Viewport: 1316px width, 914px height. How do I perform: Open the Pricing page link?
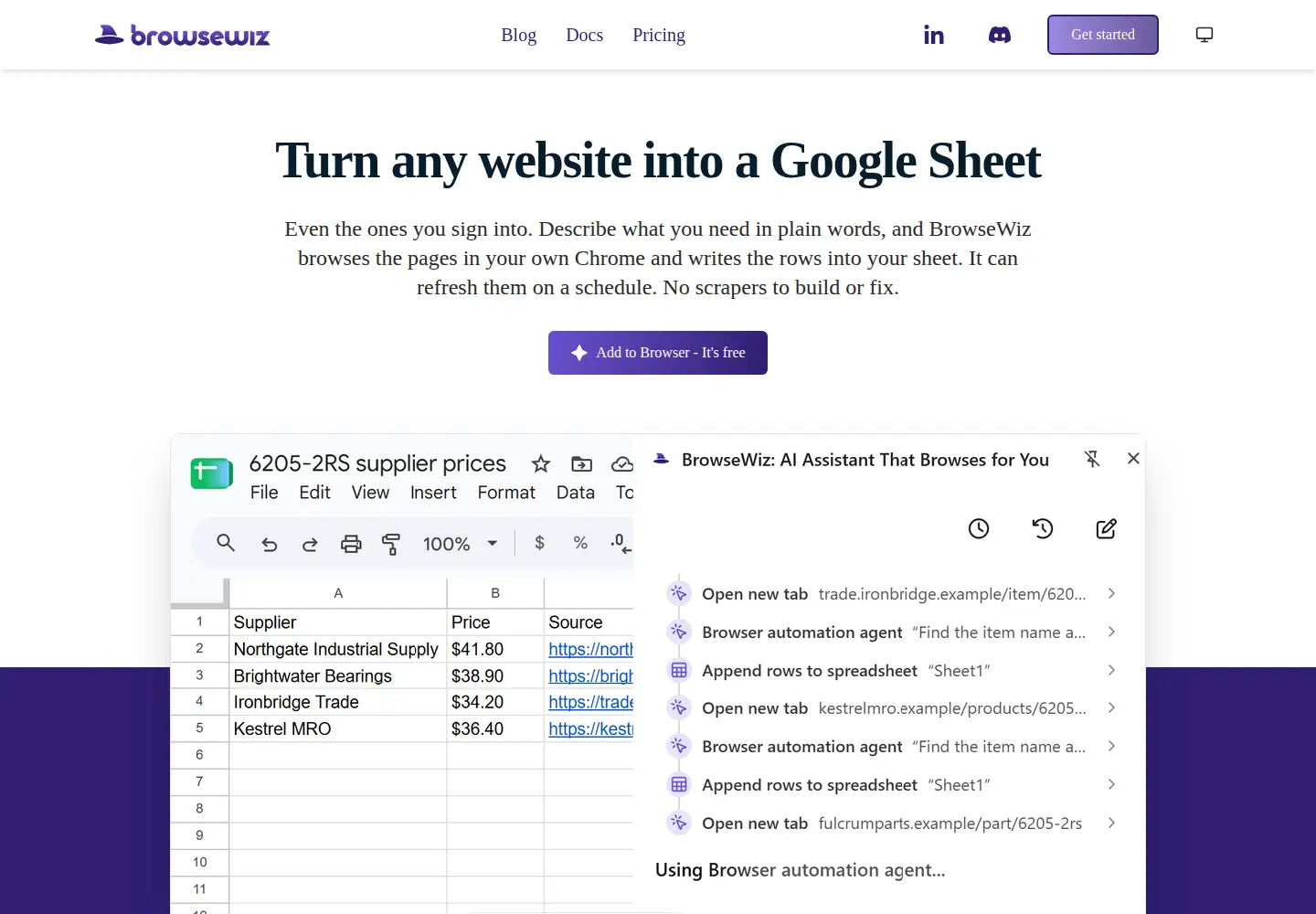coord(659,35)
